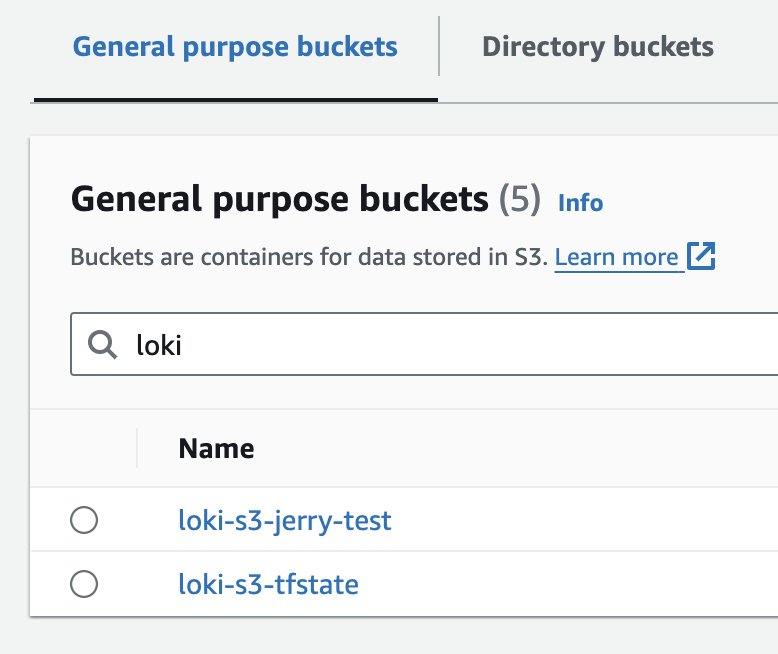Click blank space in loki-s3-jerry-test row
Image resolution: width=778 pixels, height=654 pixels.
(x=580, y=520)
